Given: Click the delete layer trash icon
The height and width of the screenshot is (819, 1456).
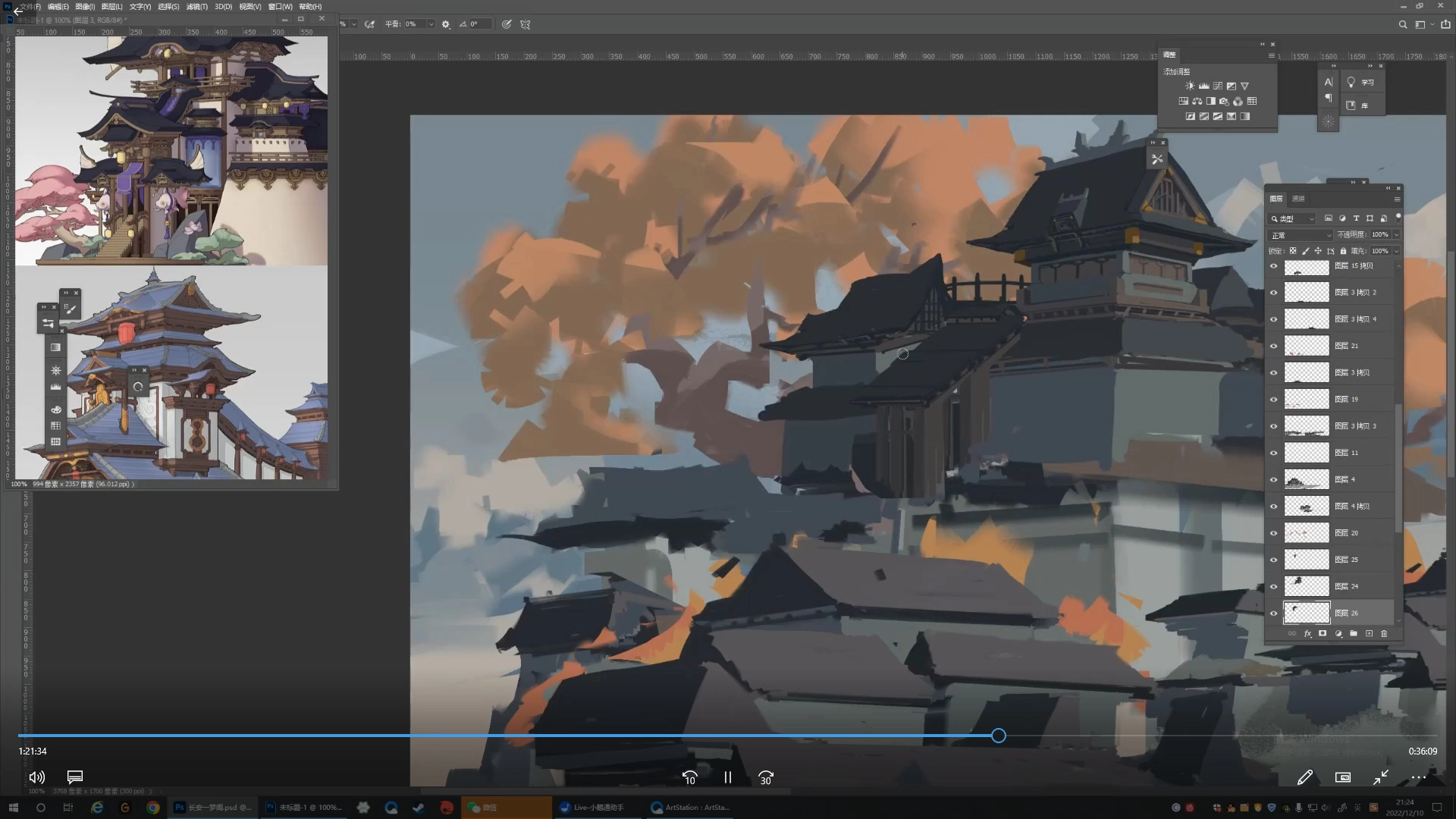Looking at the screenshot, I should click(1384, 633).
